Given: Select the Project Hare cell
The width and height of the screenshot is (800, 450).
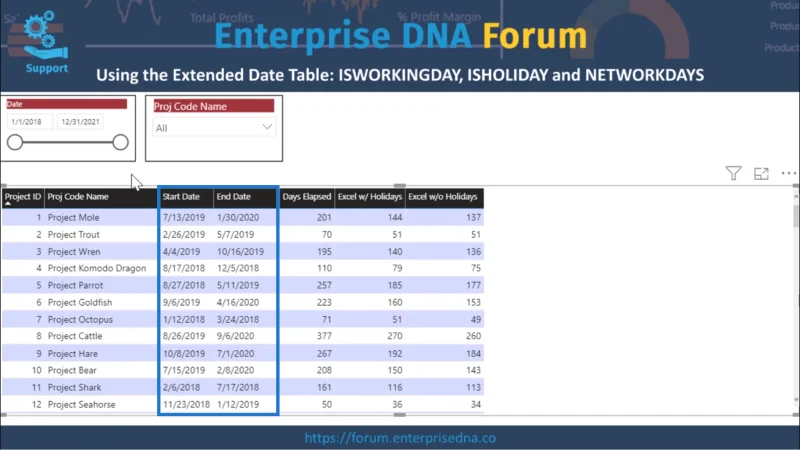Looking at the screenshot, I should coord(72,354).
